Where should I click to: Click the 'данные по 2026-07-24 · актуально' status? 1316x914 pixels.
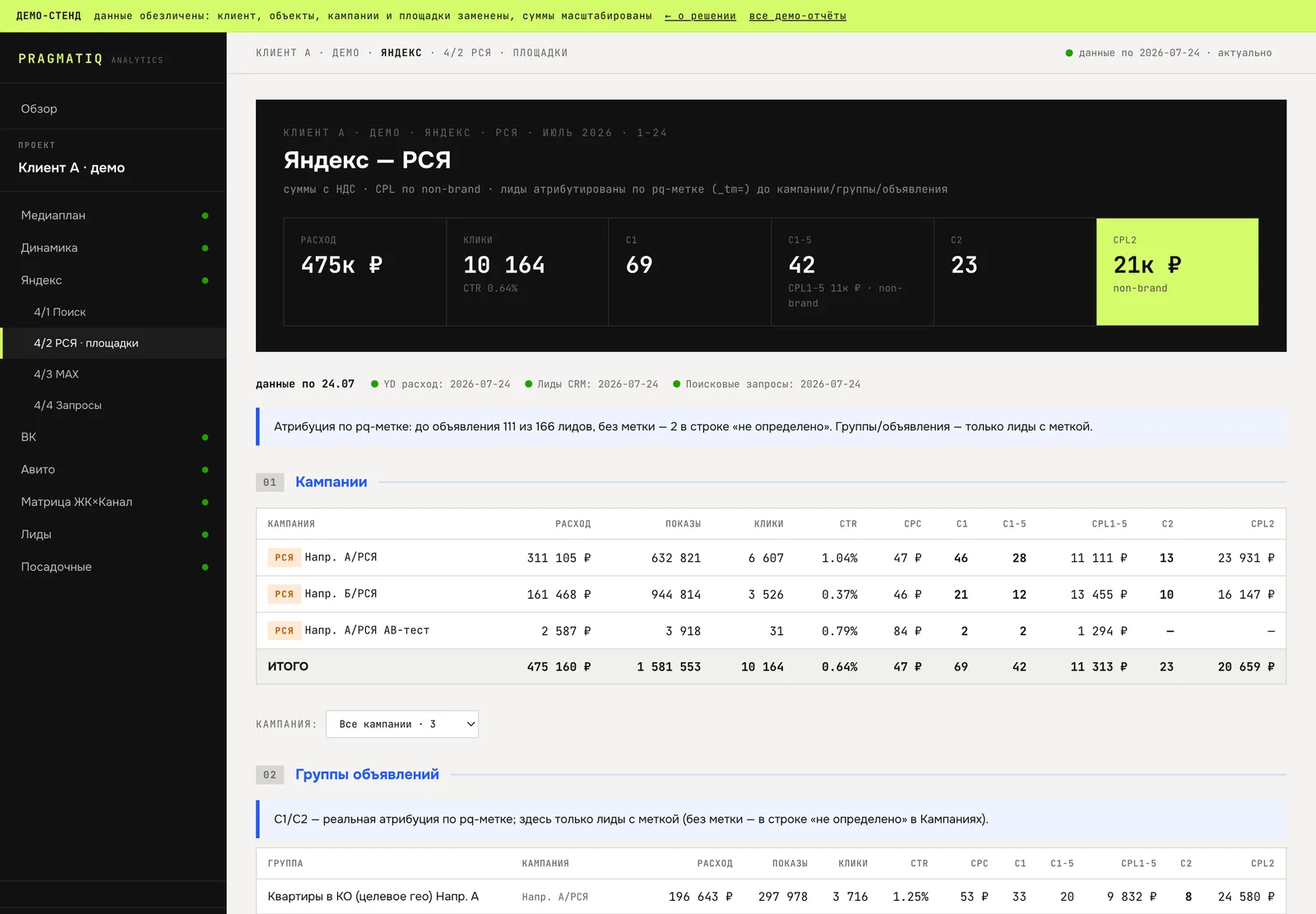coord(1169,53)
